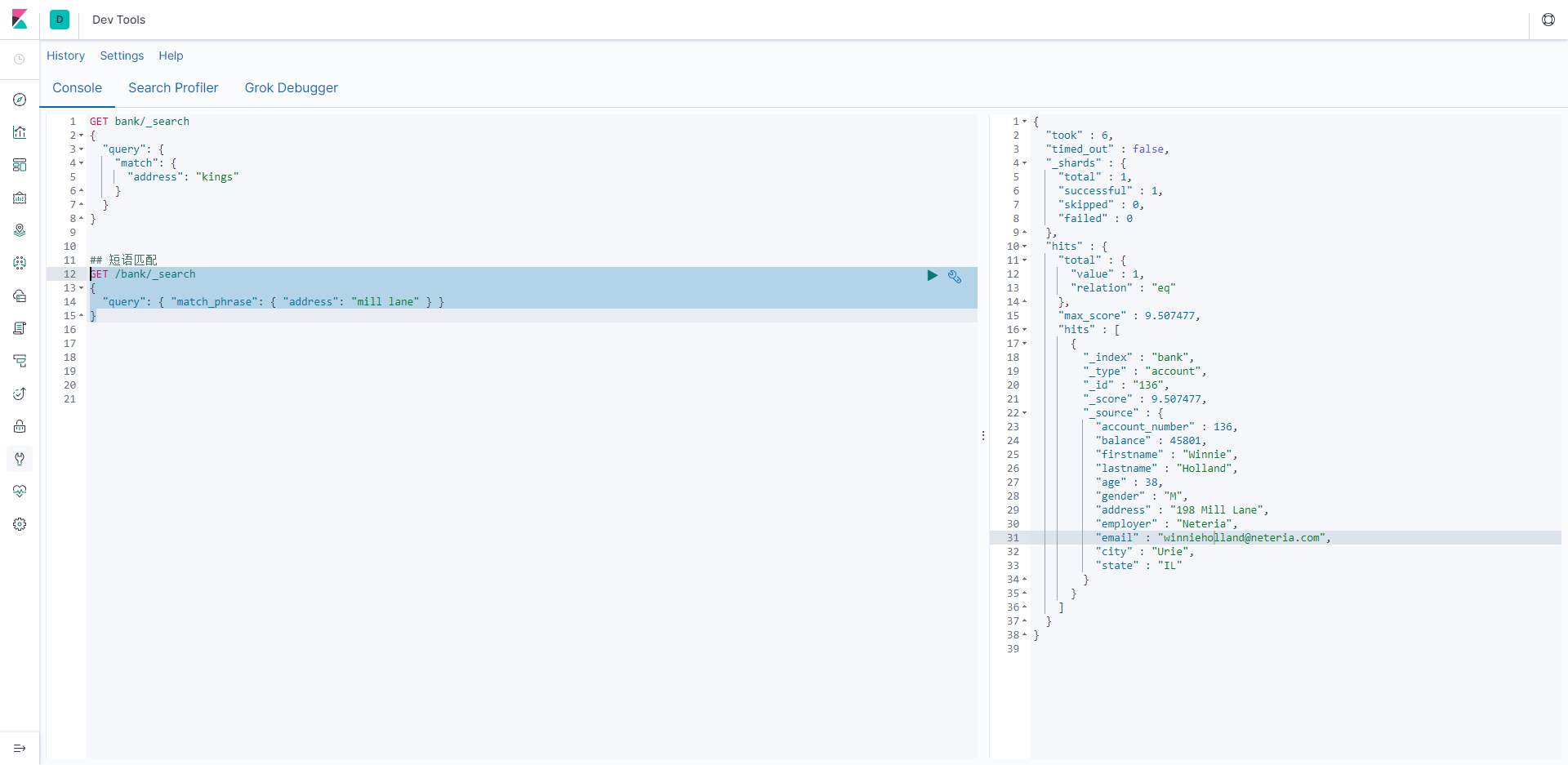Switch to the Console tab

point(78,88)
